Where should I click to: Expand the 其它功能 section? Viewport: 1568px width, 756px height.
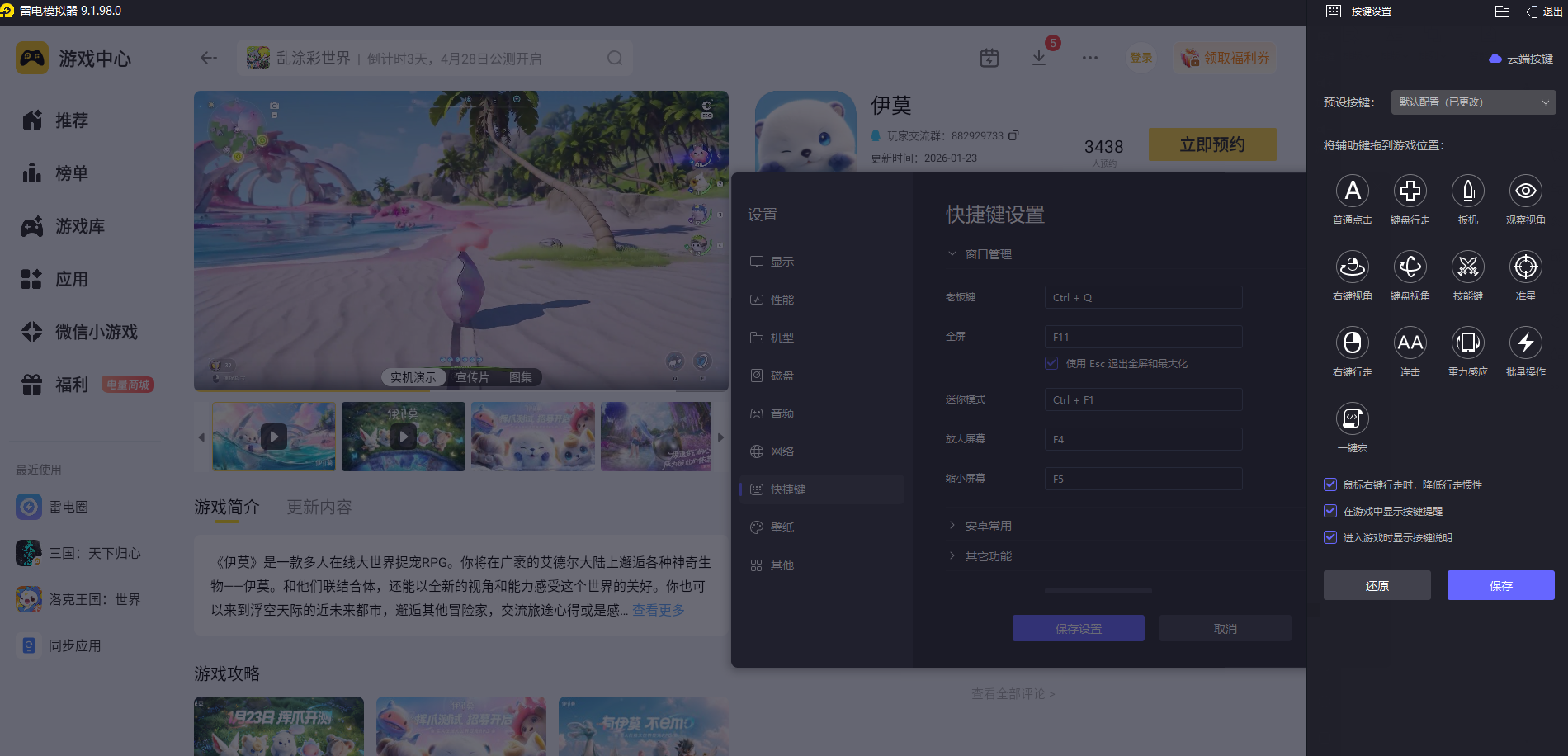[980, 556]
